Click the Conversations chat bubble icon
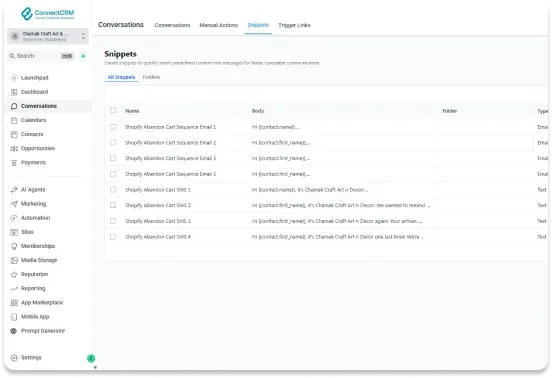552x378 pixels. click(14, 106)
